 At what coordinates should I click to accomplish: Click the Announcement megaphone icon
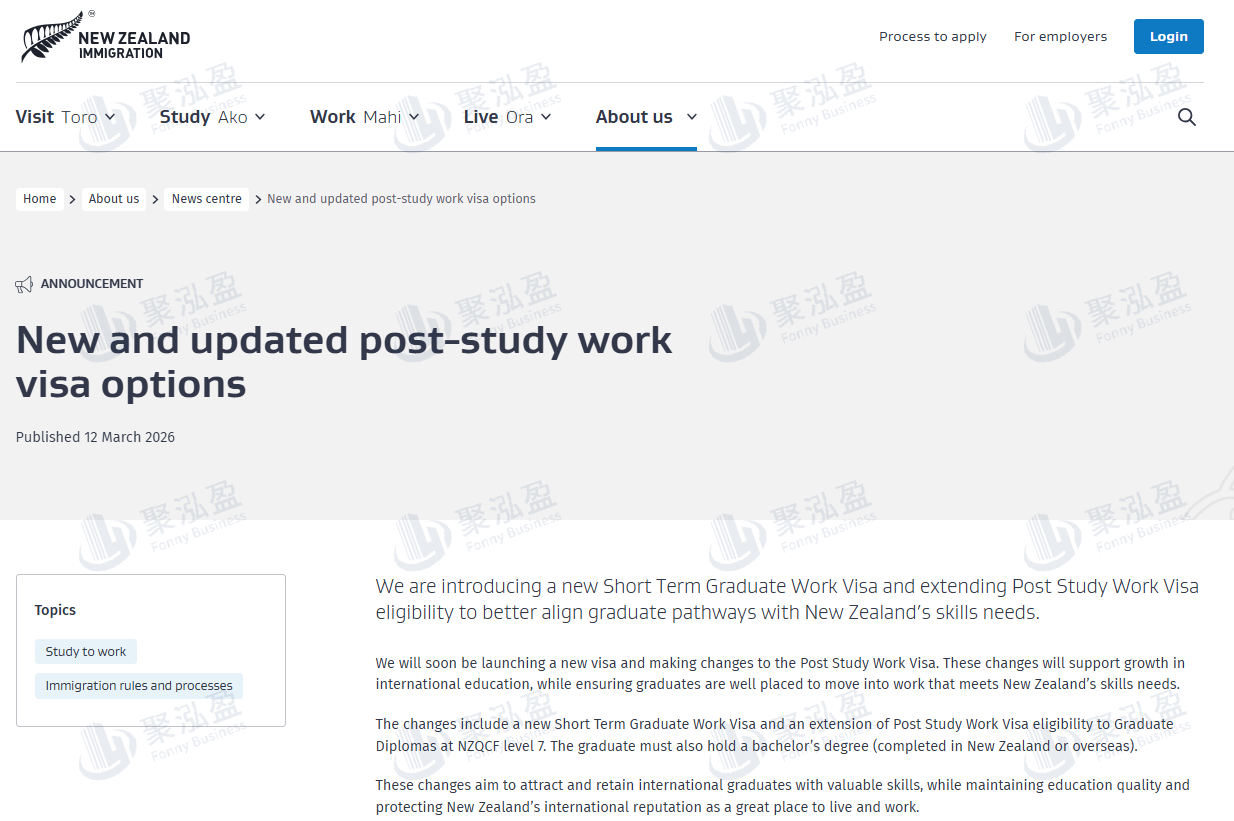[x=24, y=285]
